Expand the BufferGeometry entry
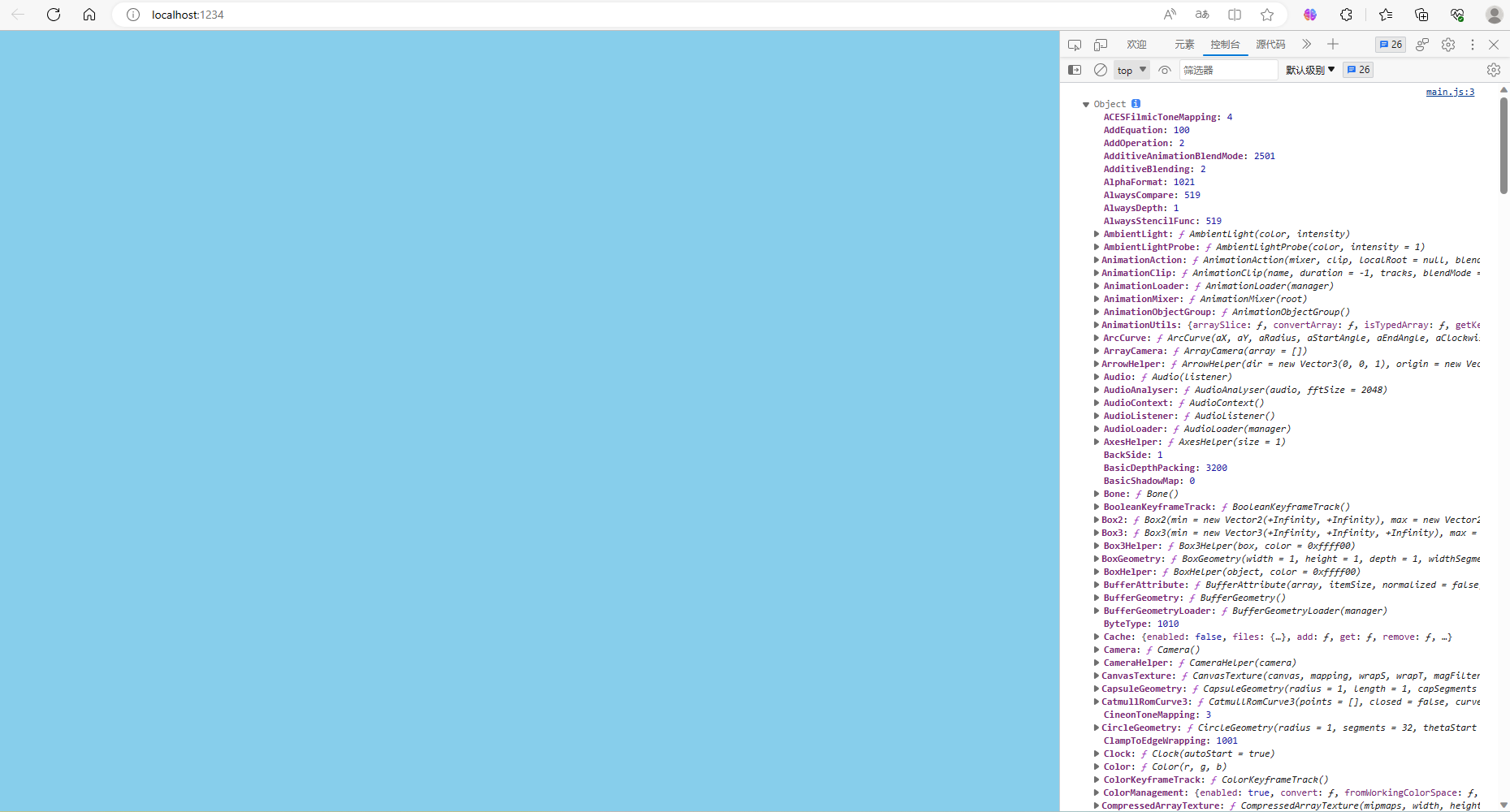Viewport: 1510px width, 812px height. [x=1097, y=598]
